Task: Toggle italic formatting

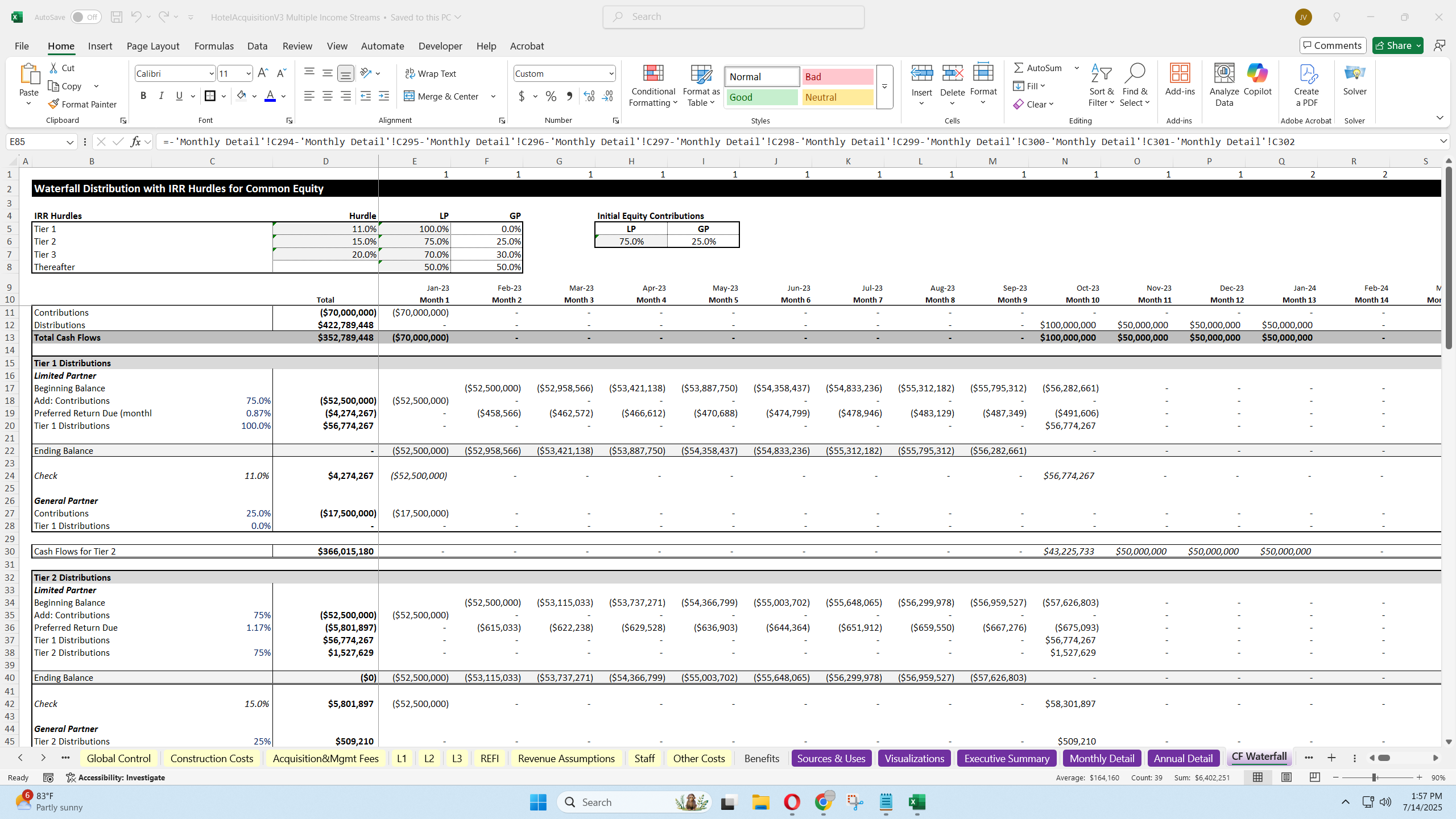Action: (x=162, y=96)
